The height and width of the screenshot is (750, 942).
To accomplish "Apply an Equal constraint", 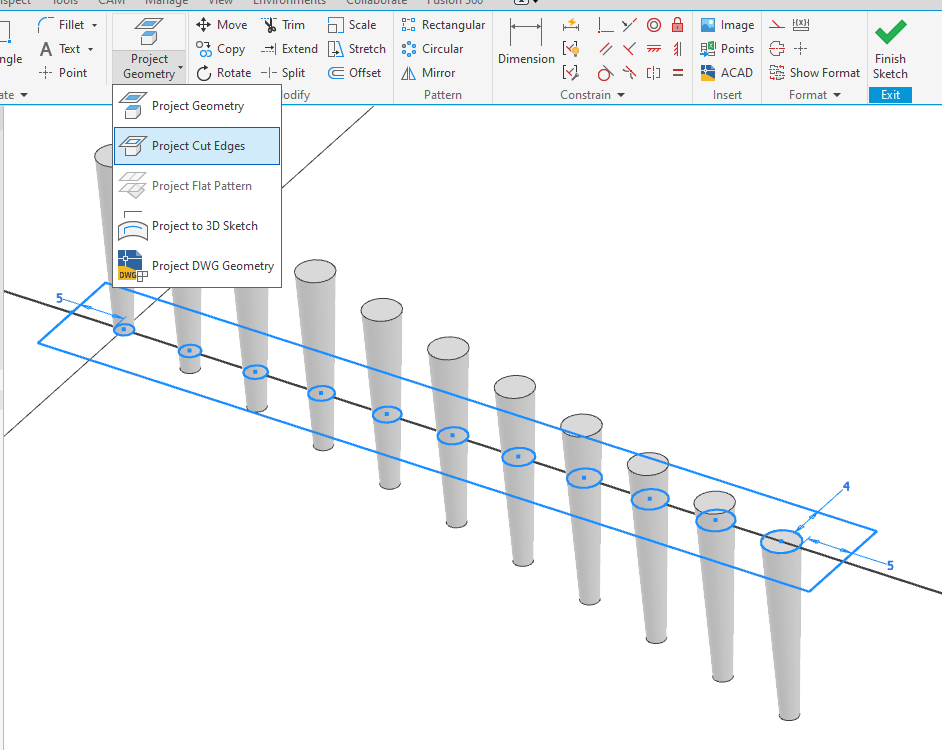I will click(677, 72).
